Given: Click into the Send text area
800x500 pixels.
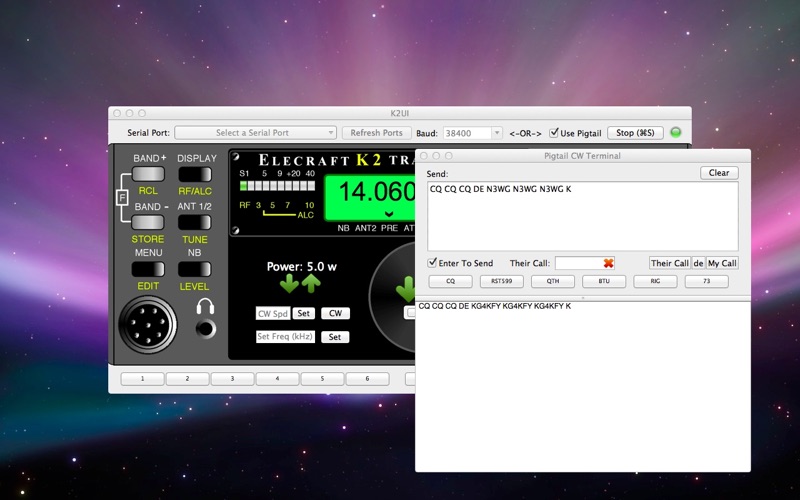Looking at the screenshot, I should (583, 216).
